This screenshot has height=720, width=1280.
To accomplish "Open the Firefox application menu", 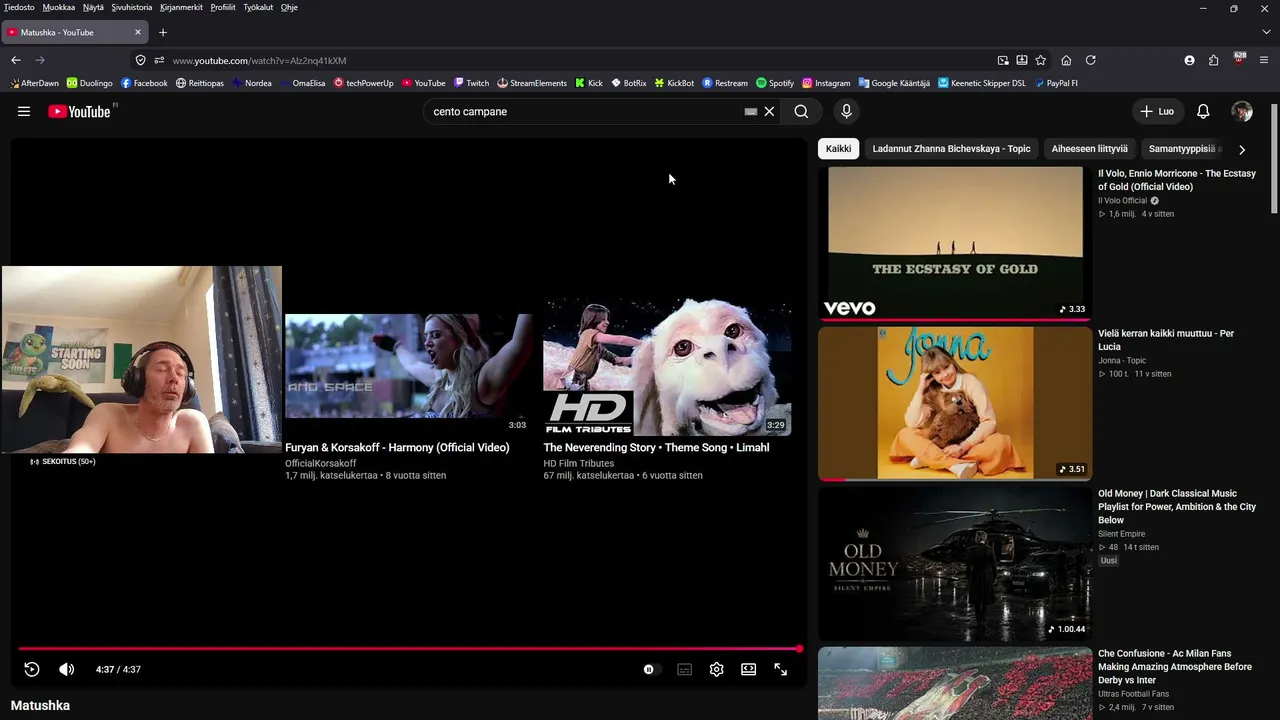I will (x=1264, y=60).
